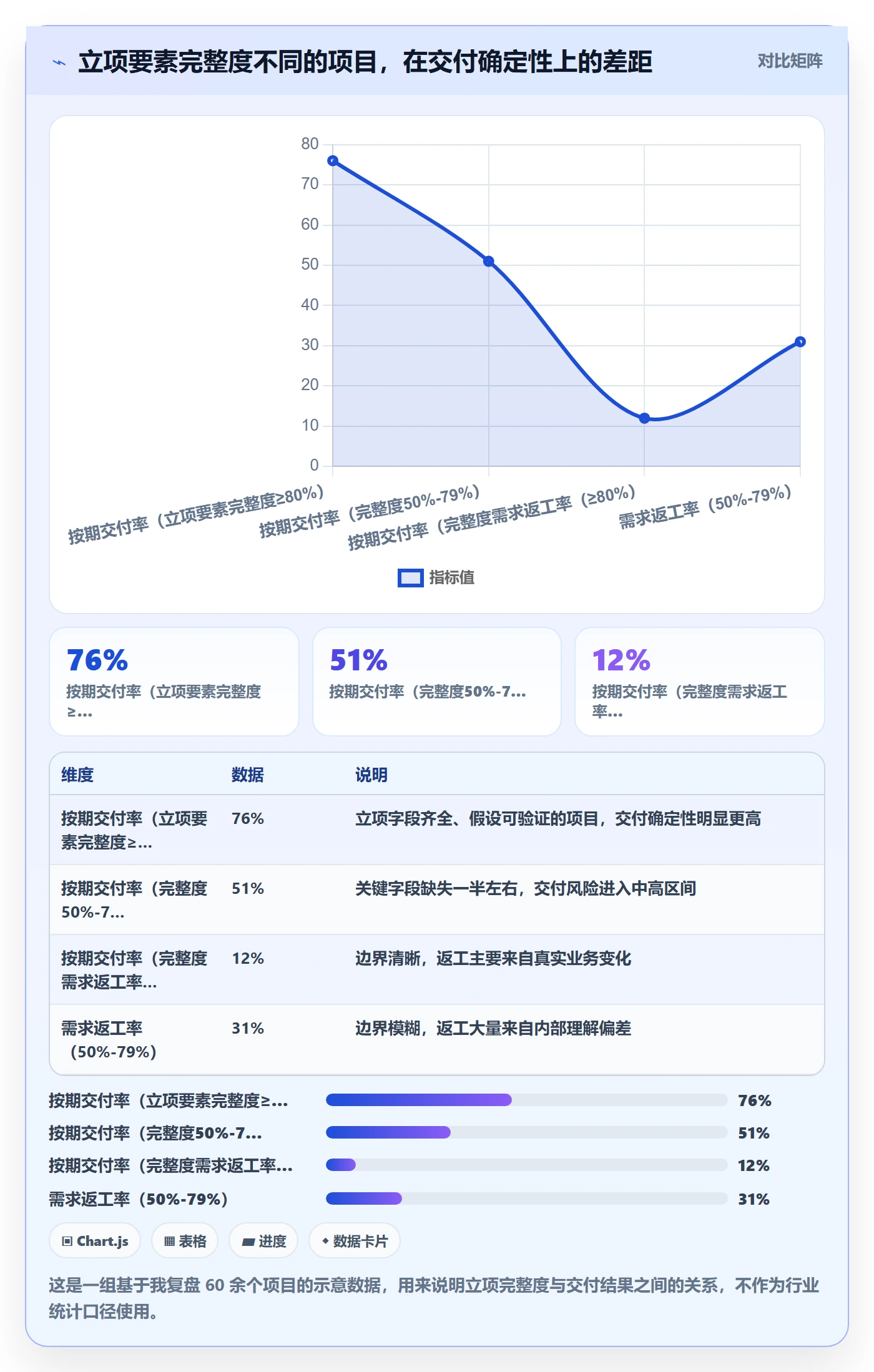
Task: Click the 维度 column header
Action: coord(77,775)
